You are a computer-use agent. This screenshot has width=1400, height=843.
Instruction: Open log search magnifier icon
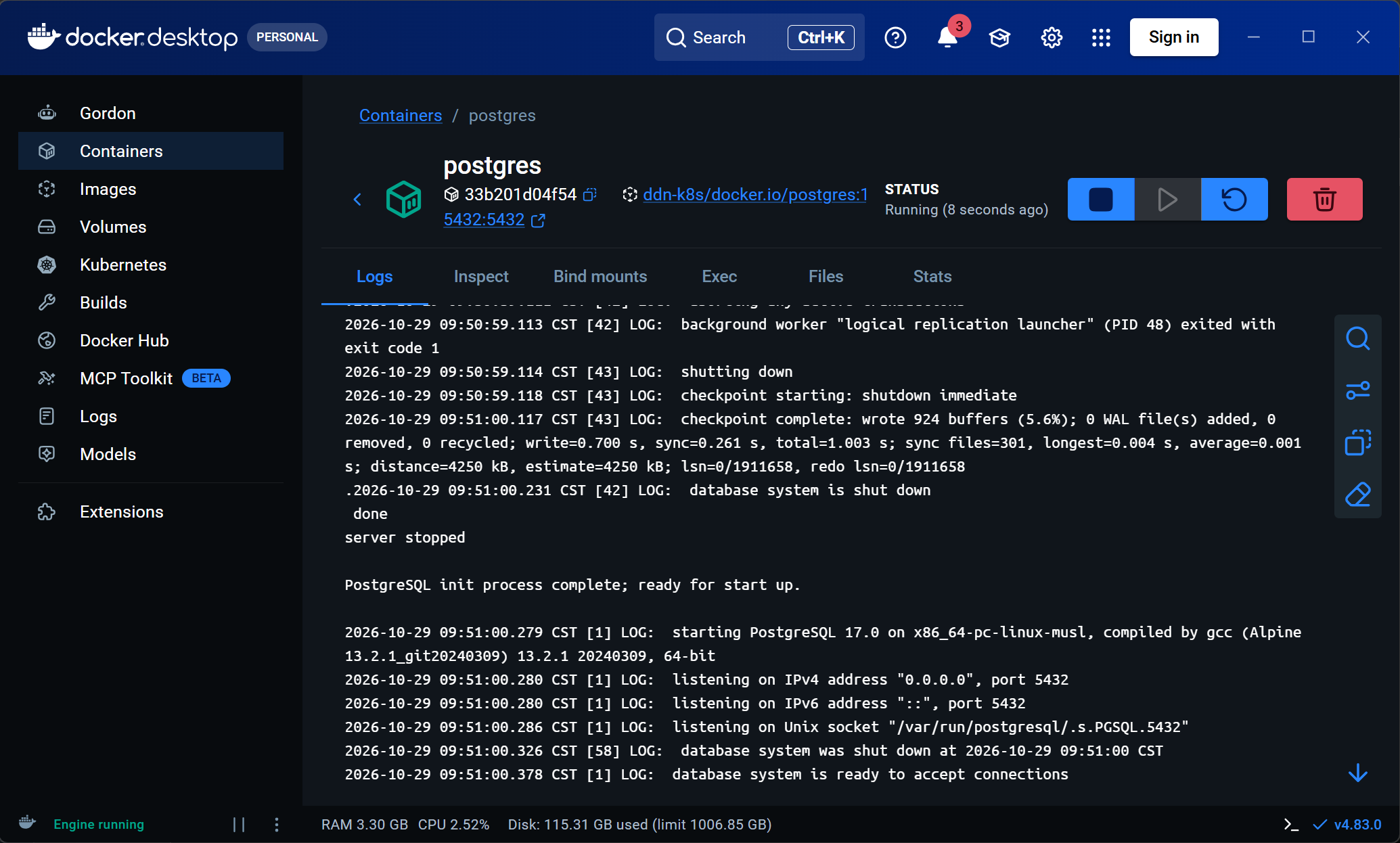(1357, 338)
